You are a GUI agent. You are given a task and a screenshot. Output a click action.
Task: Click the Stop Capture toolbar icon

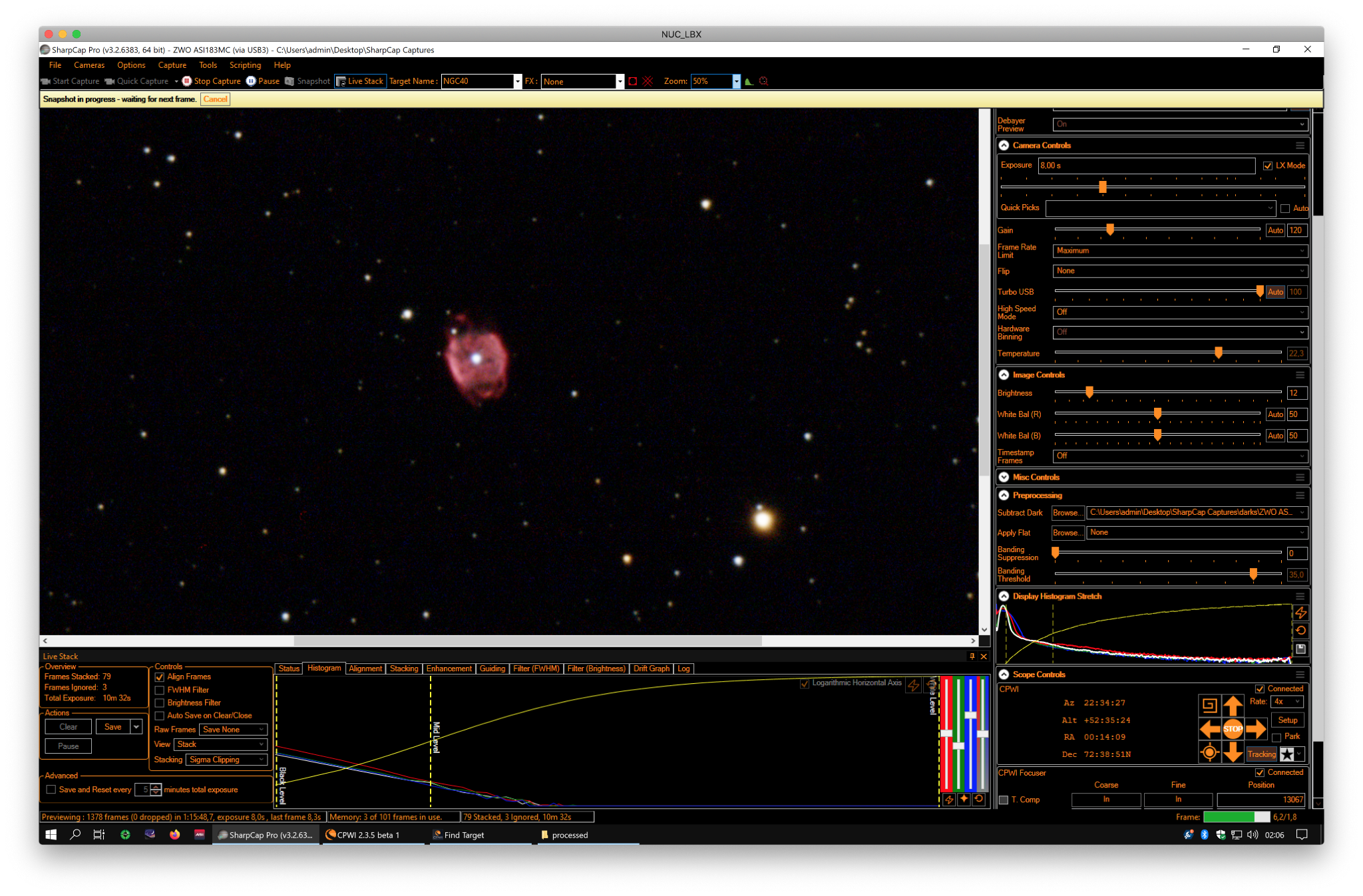(x=187, y=81)
